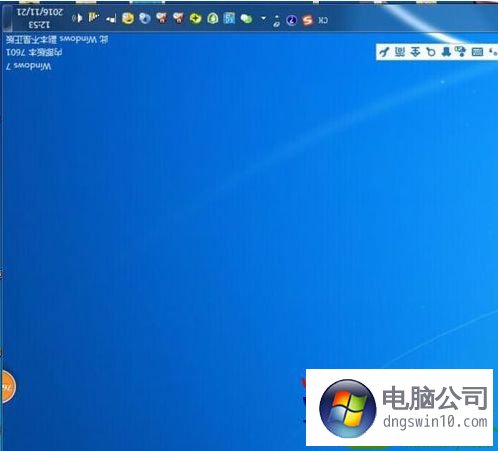Click the light blue square tray icon
Screen dimensions: 498x451
229,18
